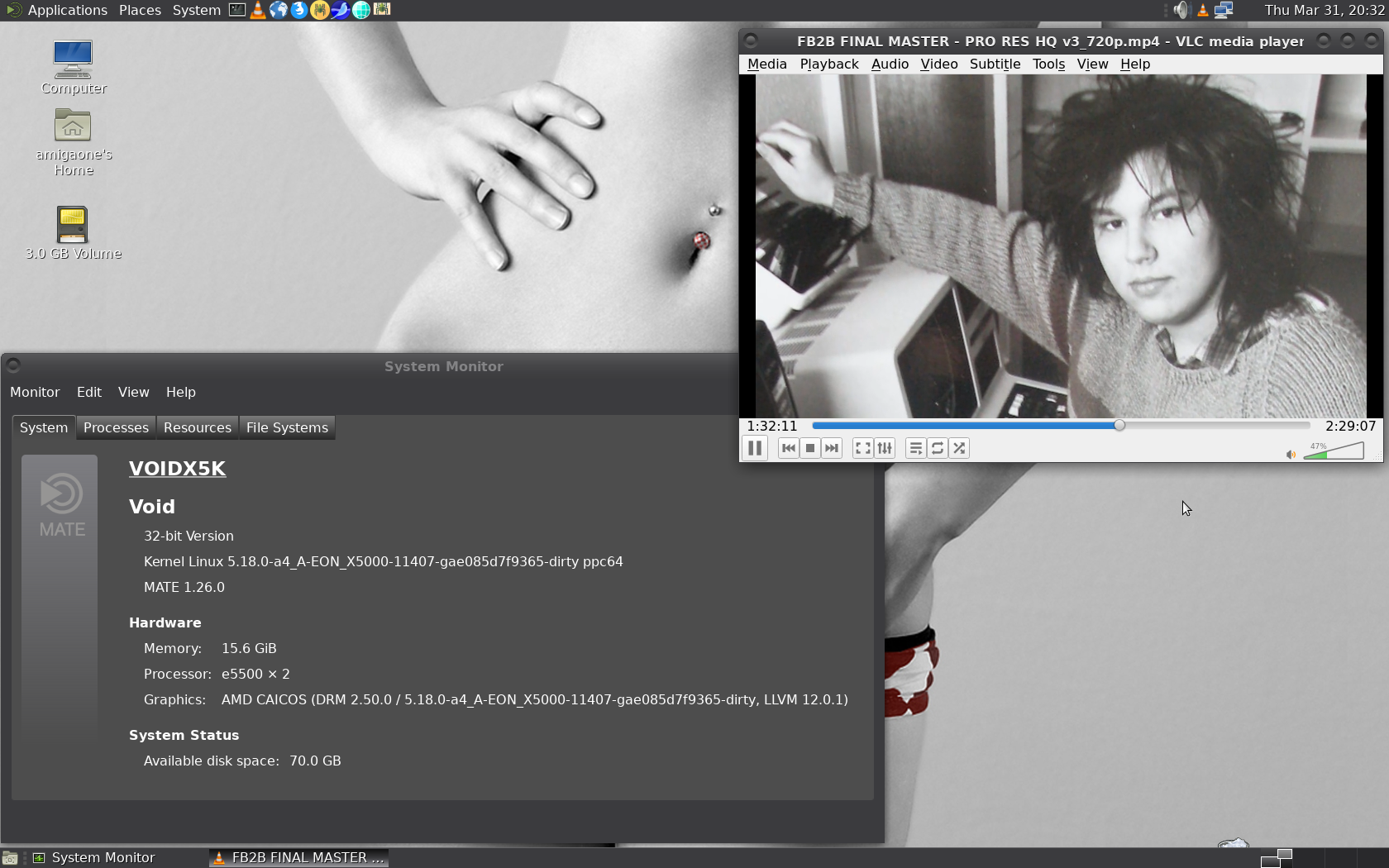This screenshot has height=868, width=1389.
Task: Click the AMD CAICOS graphics text
Action: [535, 699]
